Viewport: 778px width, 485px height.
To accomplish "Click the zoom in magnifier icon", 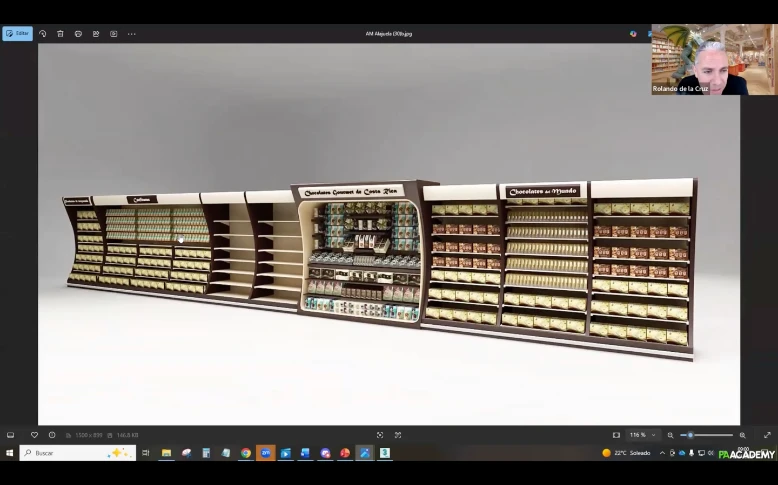I will pyautogui.click(x=742, y=435).
